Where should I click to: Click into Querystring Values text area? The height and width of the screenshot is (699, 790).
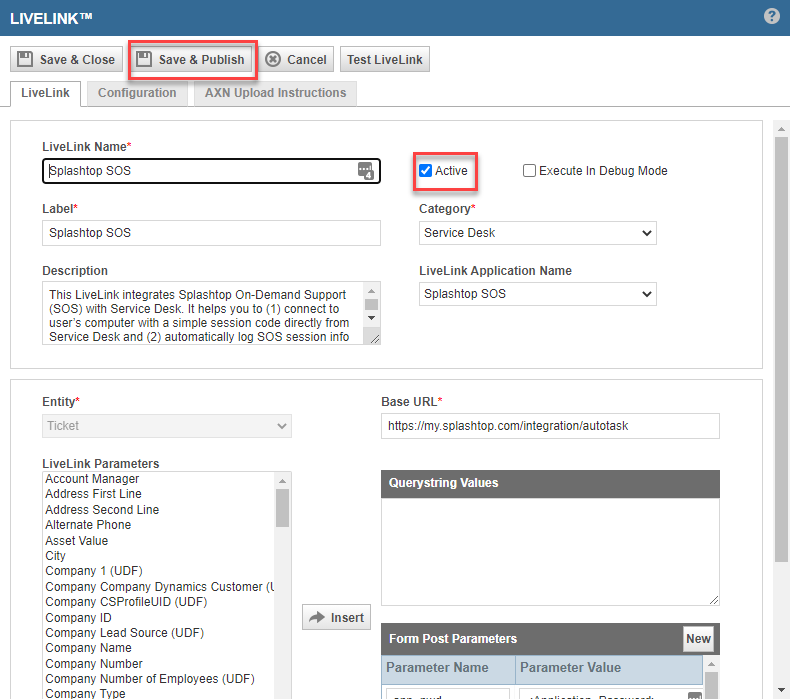point(550,551)
